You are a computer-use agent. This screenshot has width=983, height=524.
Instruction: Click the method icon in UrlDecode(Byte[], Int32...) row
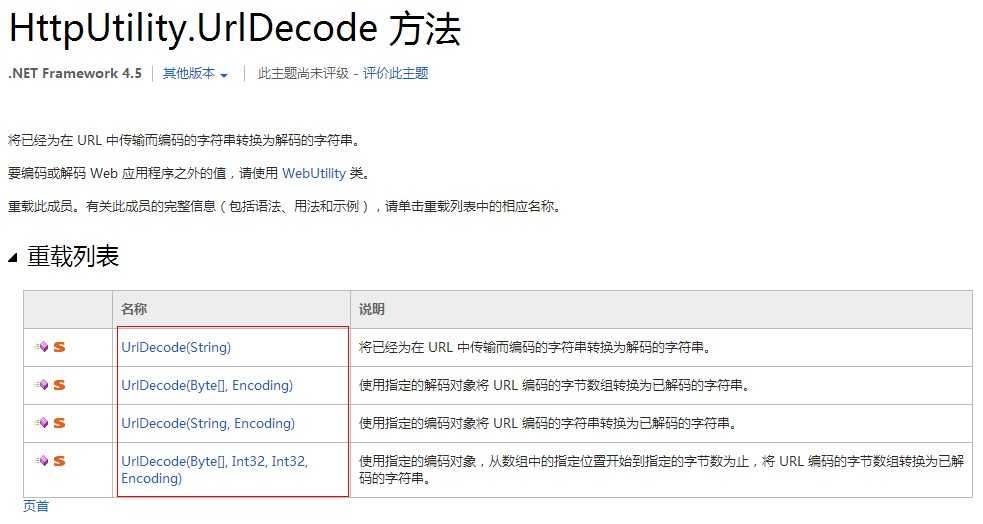pos(42,461)
